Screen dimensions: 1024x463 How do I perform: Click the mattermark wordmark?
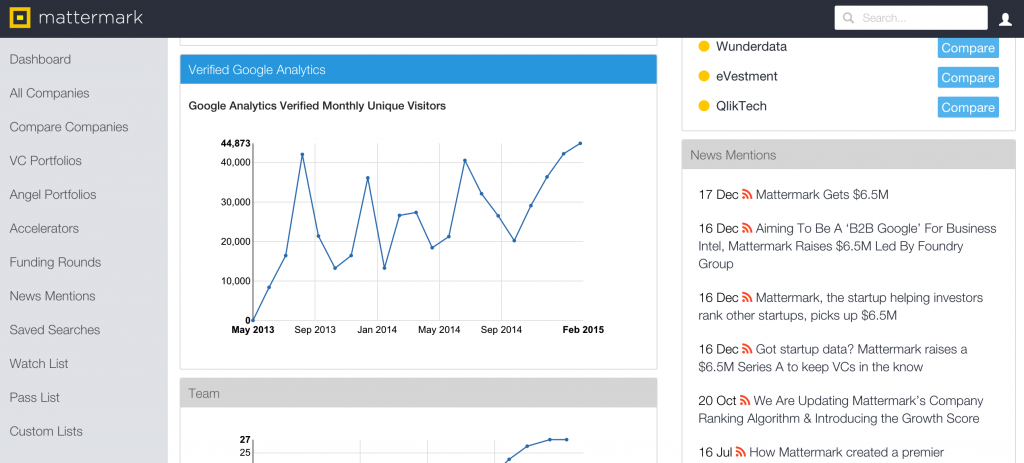91,18
